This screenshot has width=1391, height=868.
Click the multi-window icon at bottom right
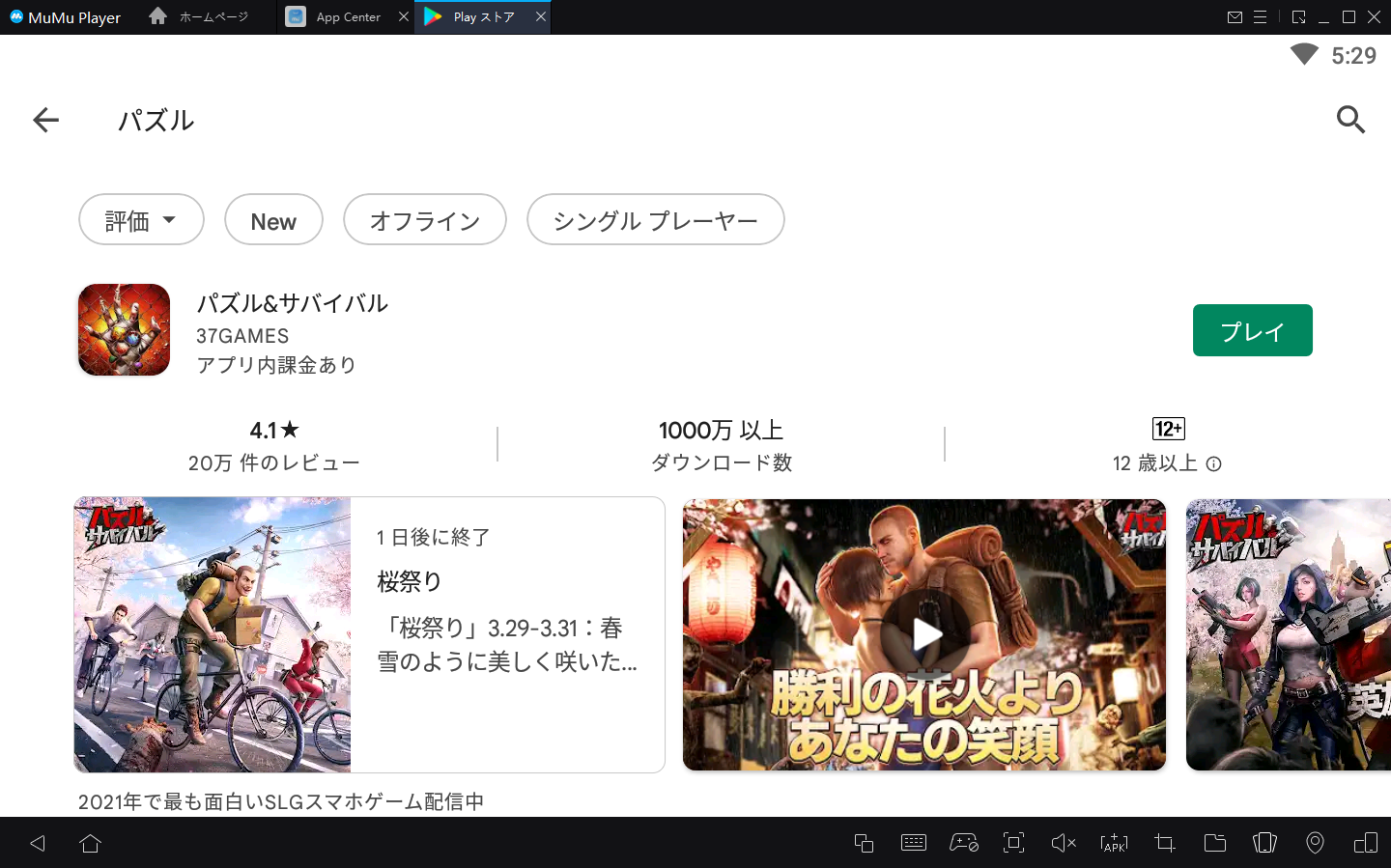tap(1366, 843)
